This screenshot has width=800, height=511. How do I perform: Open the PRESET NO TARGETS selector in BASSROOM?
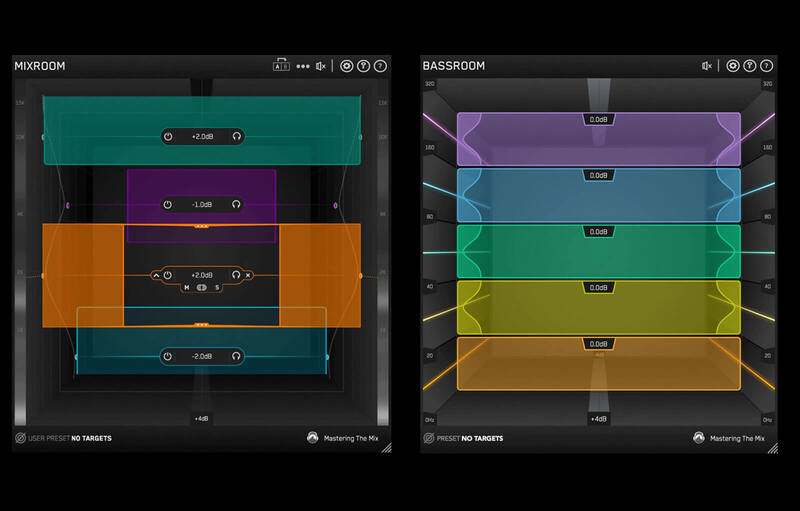click(470, 438)
